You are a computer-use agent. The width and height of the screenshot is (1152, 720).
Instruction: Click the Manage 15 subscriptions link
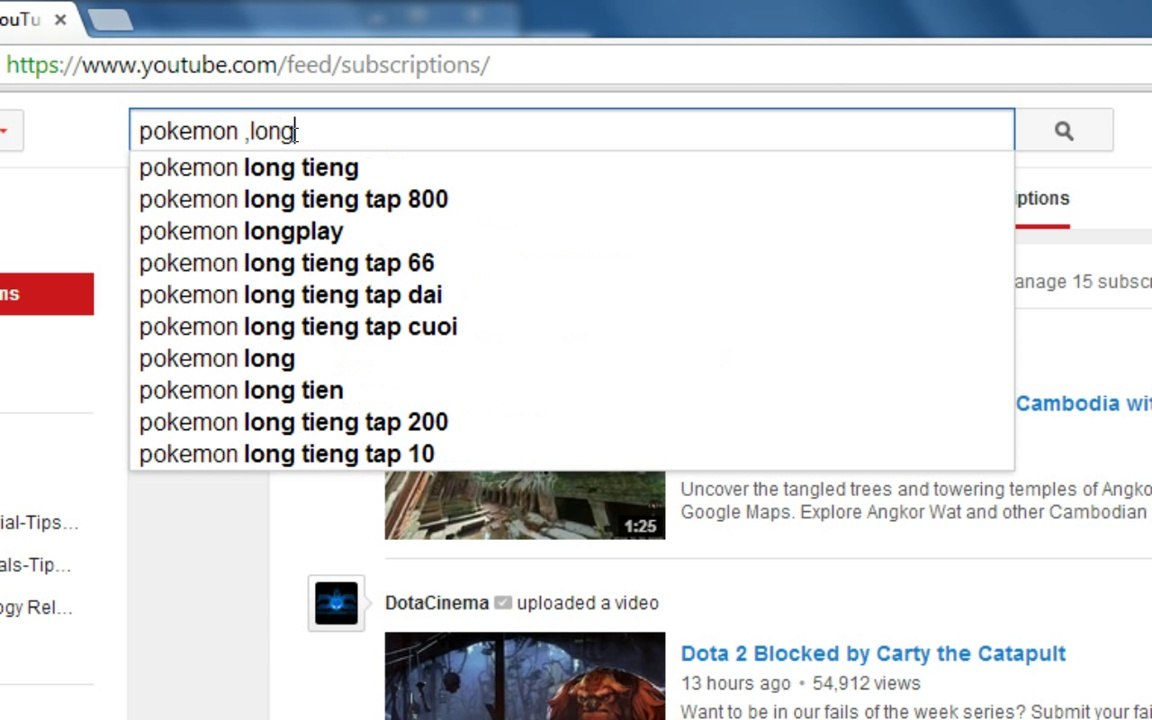[1084, 281]
